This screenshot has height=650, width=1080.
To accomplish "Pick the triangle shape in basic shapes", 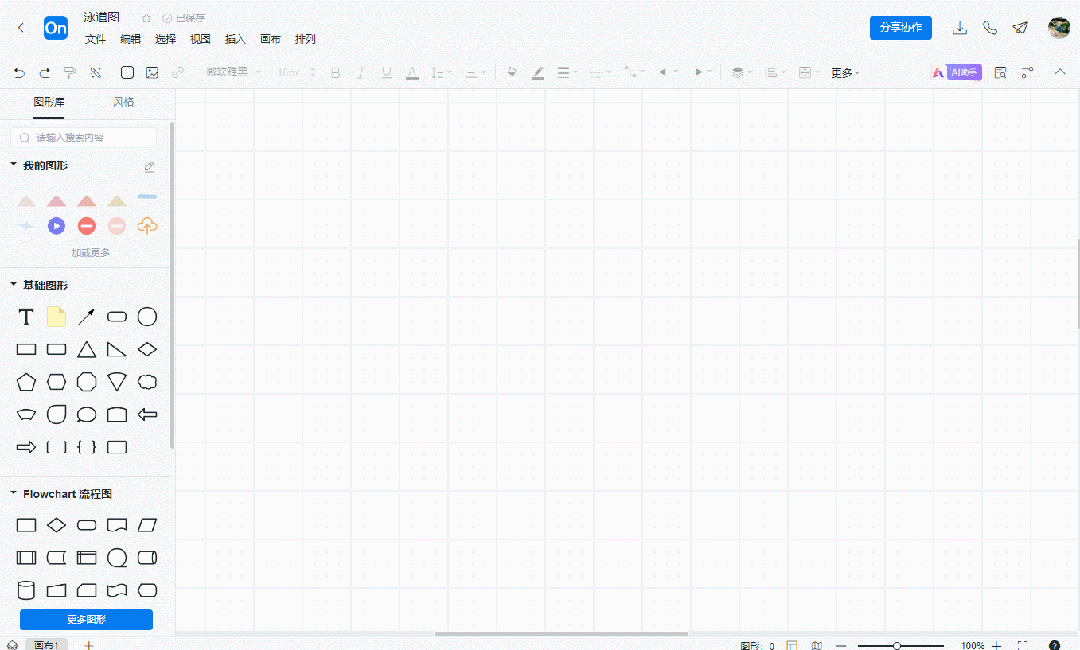I will click(87, 349).
